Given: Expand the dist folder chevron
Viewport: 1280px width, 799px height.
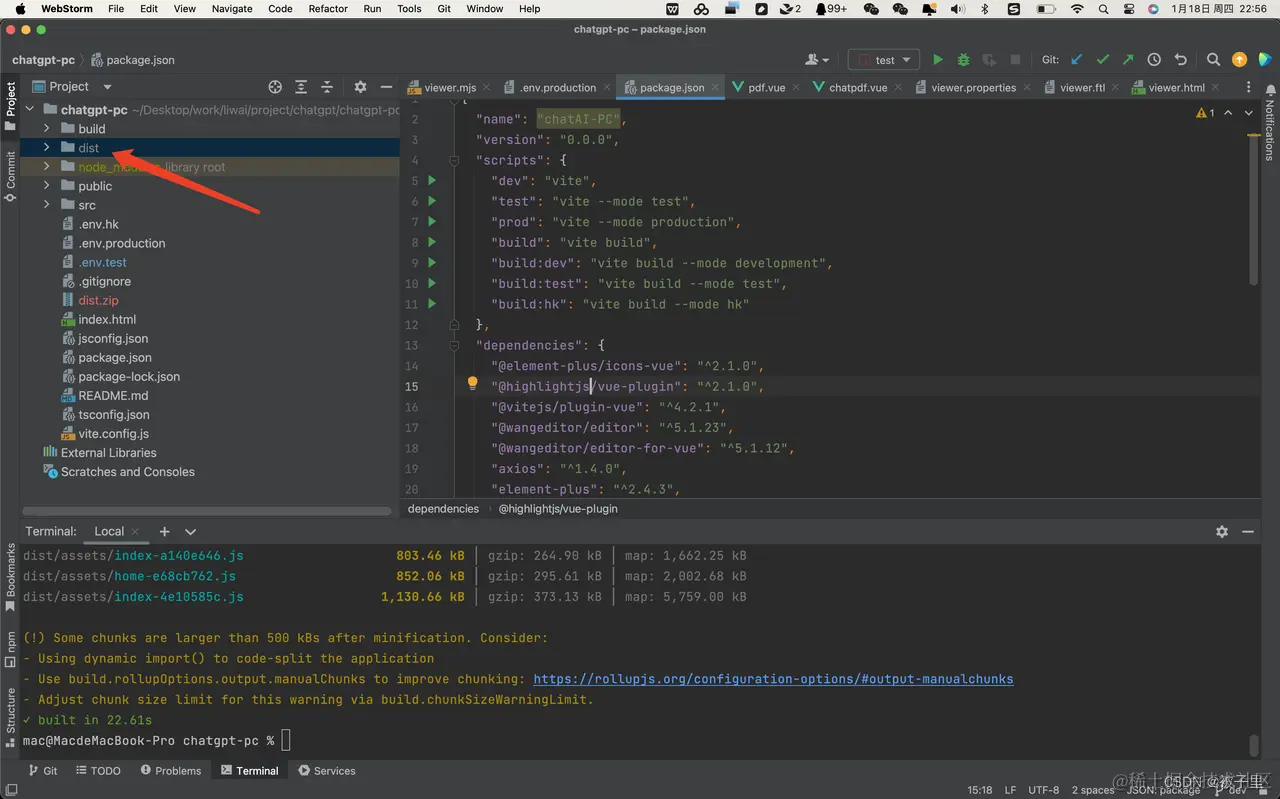Looking at the screenshot, I should tap(46, 148).
